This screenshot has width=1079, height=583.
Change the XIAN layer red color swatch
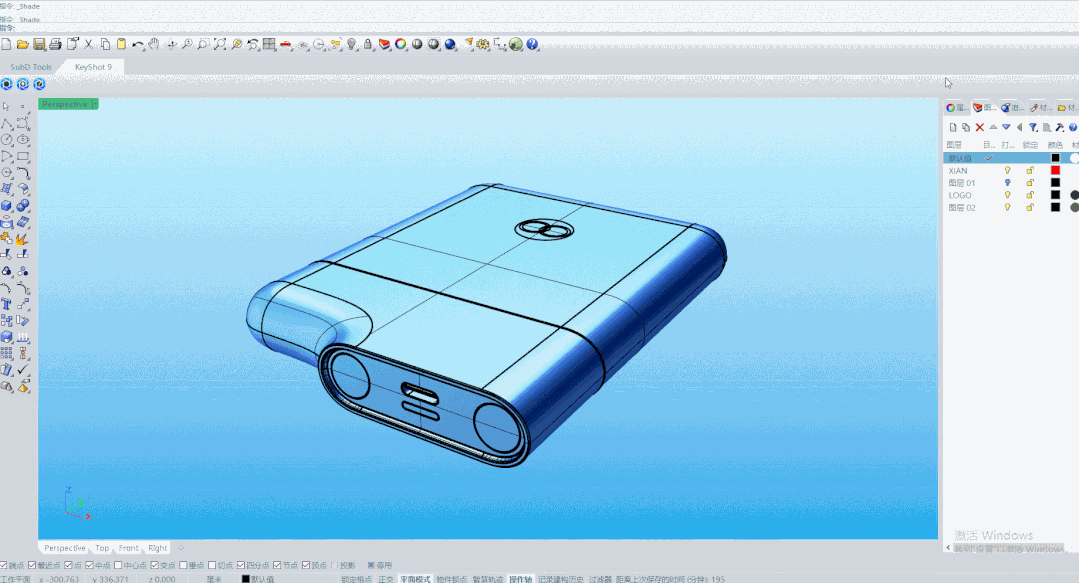[1056, 170]
